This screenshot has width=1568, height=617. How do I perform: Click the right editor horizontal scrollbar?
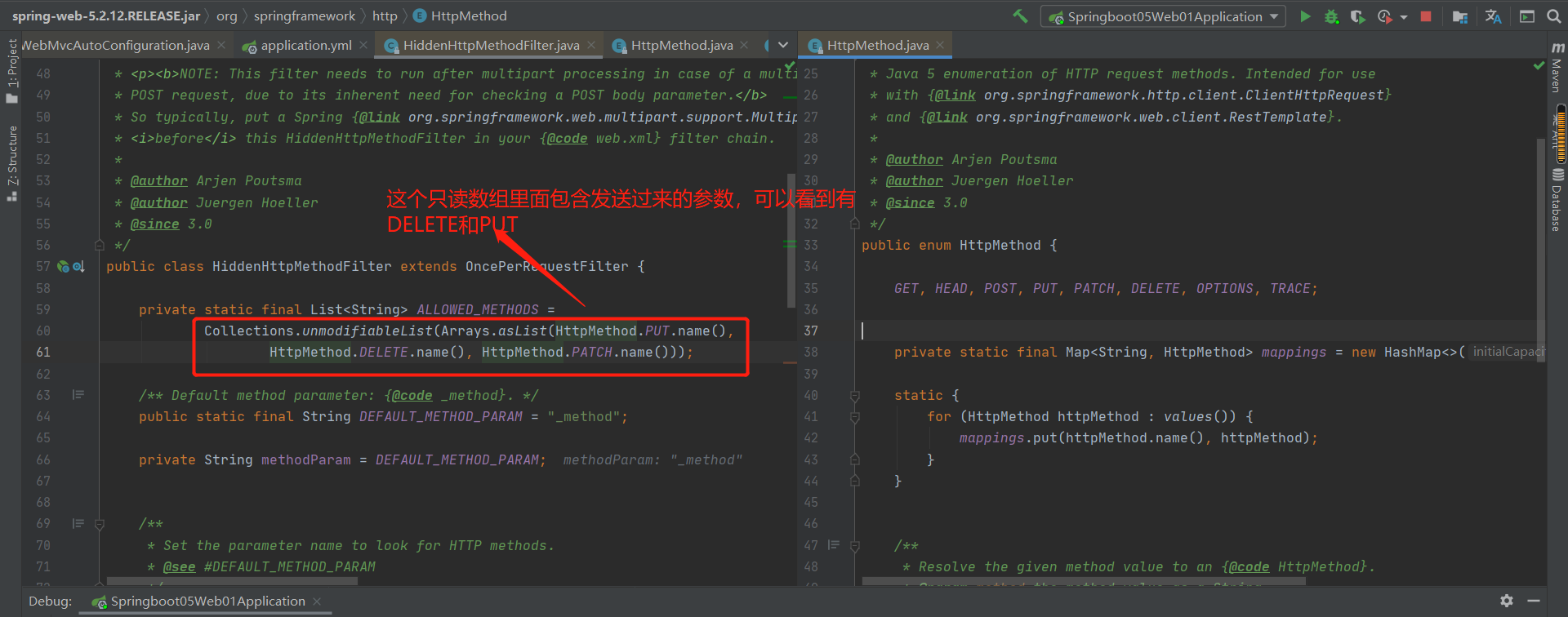pos(1084,582)
